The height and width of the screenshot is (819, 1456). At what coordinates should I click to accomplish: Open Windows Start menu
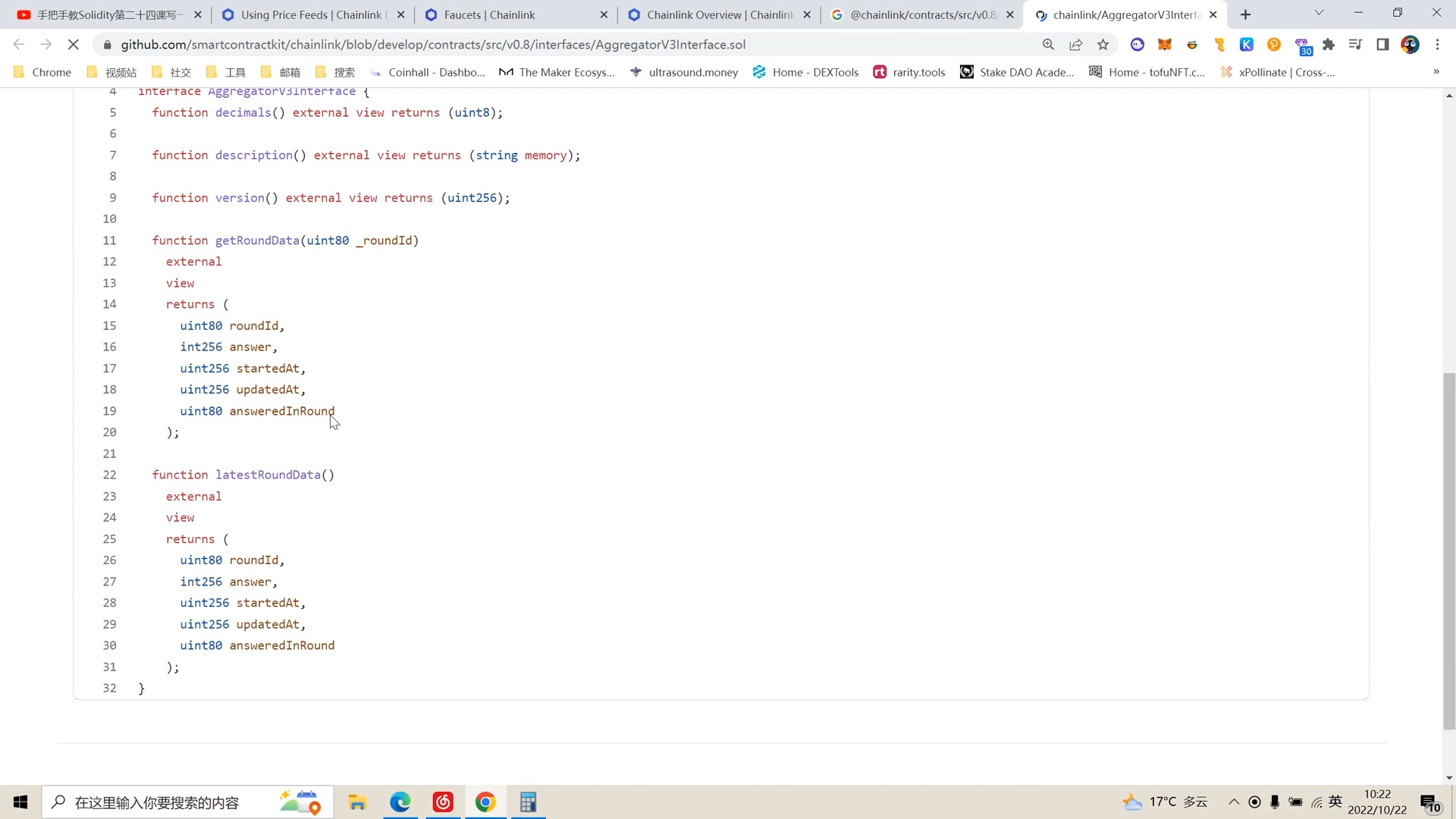tap(20, 802)
